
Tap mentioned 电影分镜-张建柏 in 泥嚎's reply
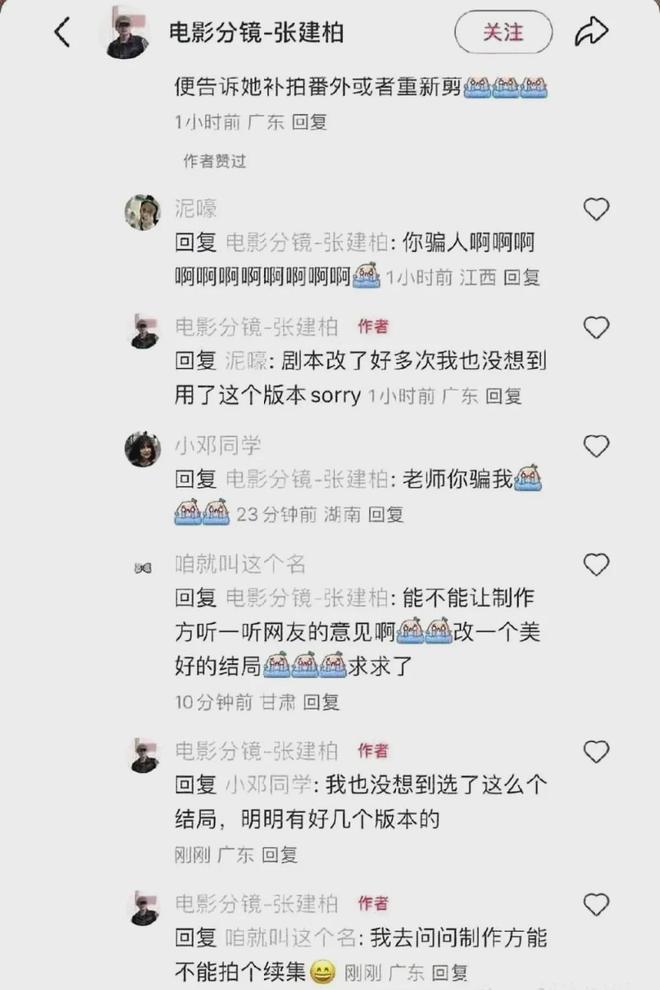tap(306, 242)
